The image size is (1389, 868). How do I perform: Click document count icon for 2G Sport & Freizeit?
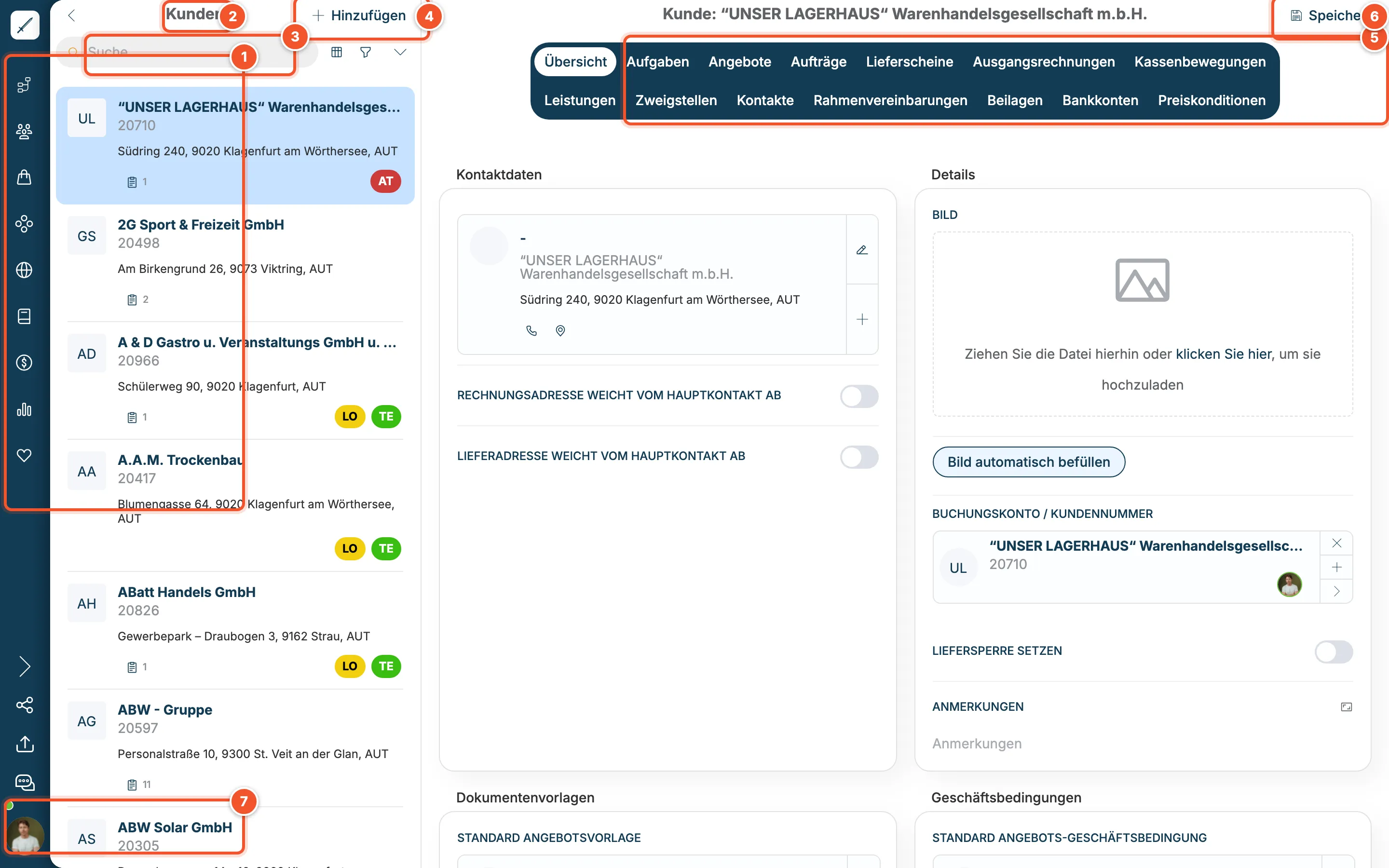pos(132,299)
